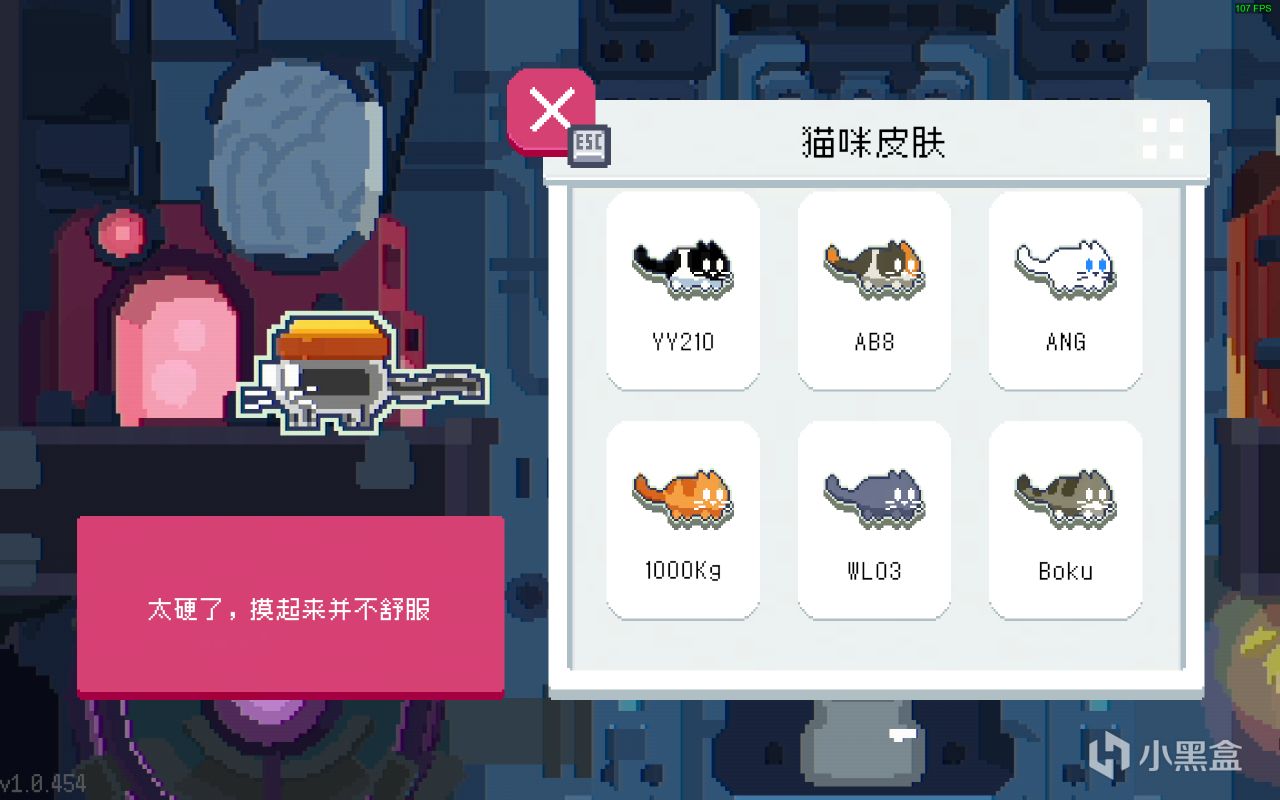Pick the white ANG cat skin
Image resolution: width=1280 pixels, height=800 pixels.
click(1065, 291)
